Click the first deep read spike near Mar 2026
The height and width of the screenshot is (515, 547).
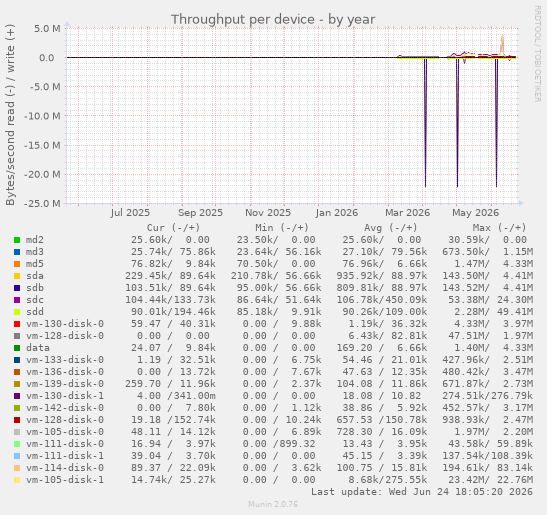click(x=425, y=122)
